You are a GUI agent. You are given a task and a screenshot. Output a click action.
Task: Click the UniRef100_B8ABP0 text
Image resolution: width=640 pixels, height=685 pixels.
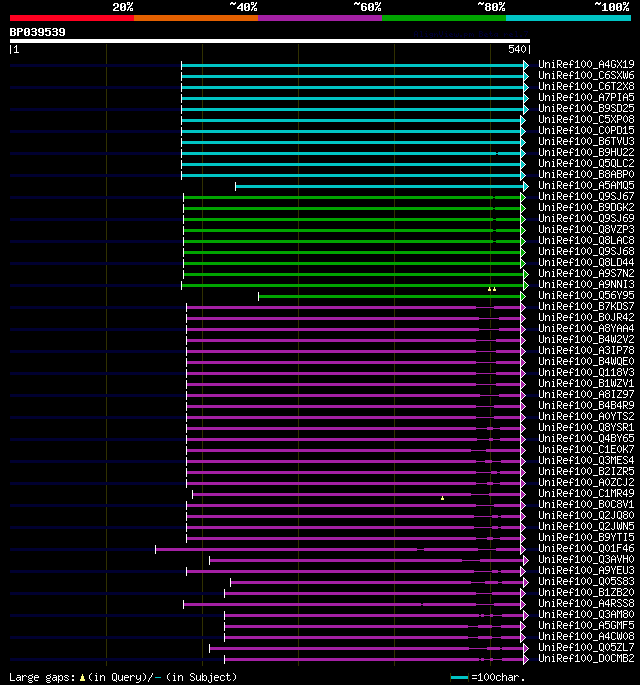pos(586,174)
